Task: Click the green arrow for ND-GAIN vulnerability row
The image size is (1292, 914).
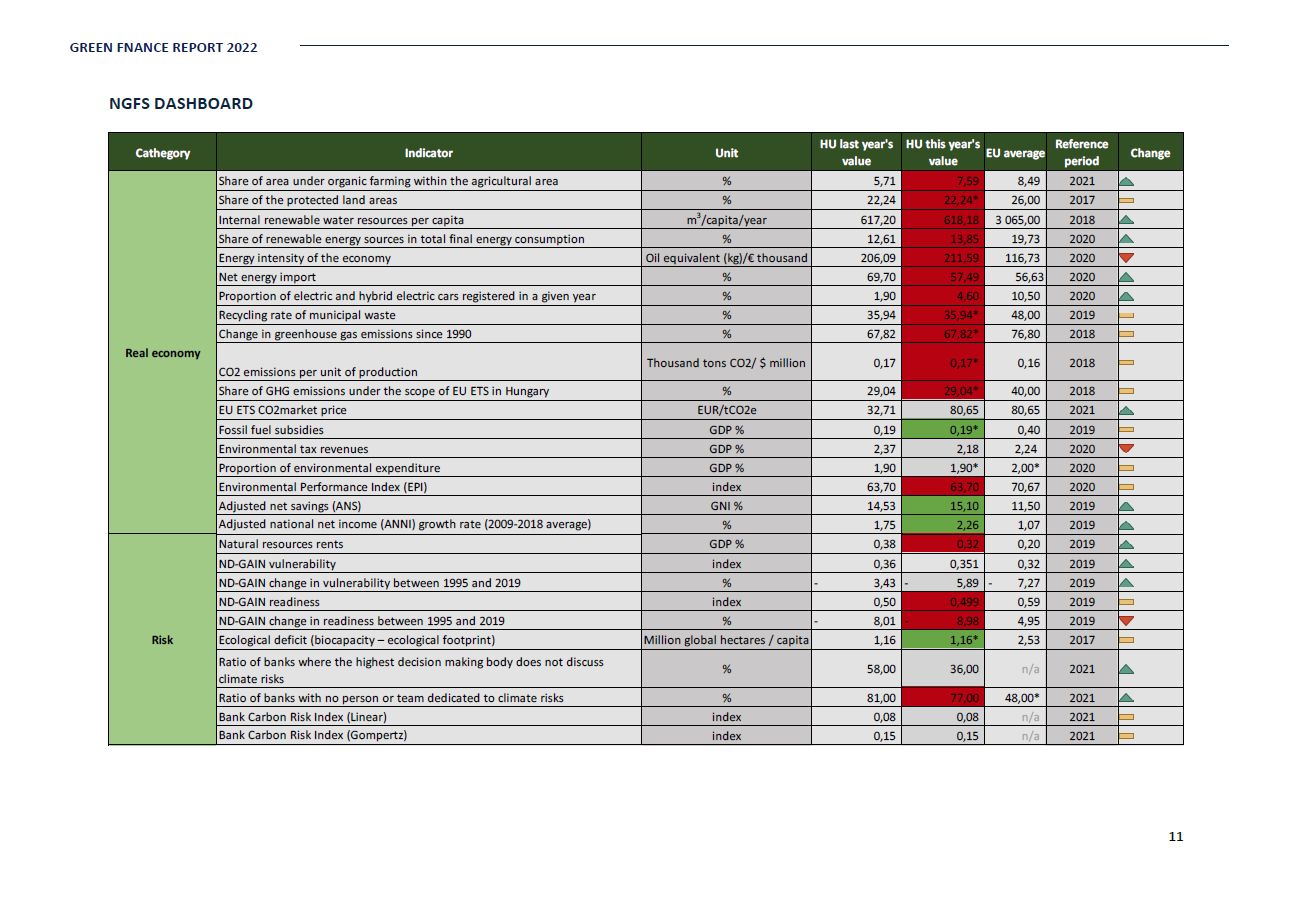Action: click(x=1126, y=563)
